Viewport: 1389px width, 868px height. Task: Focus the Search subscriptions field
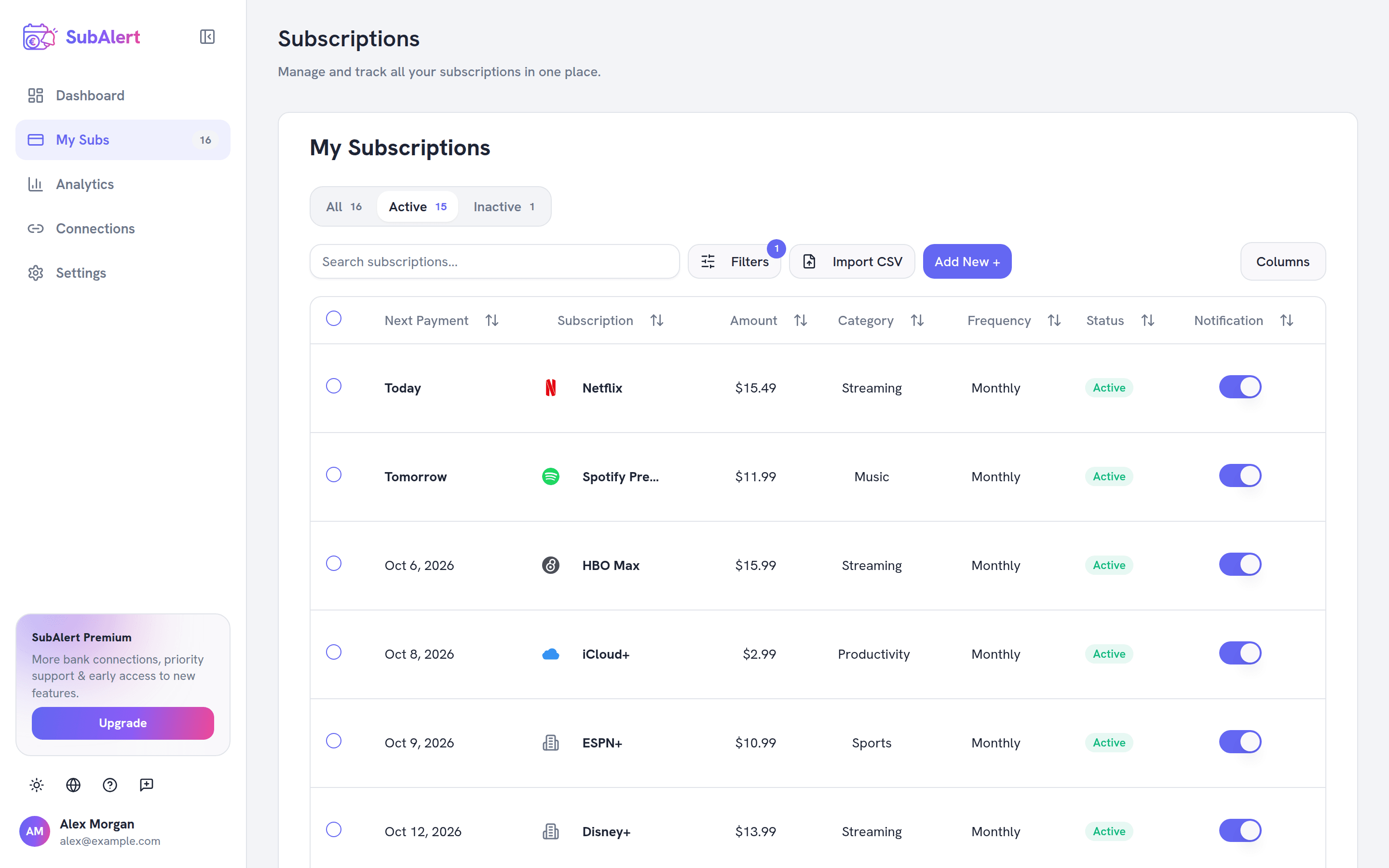(495, 262)
